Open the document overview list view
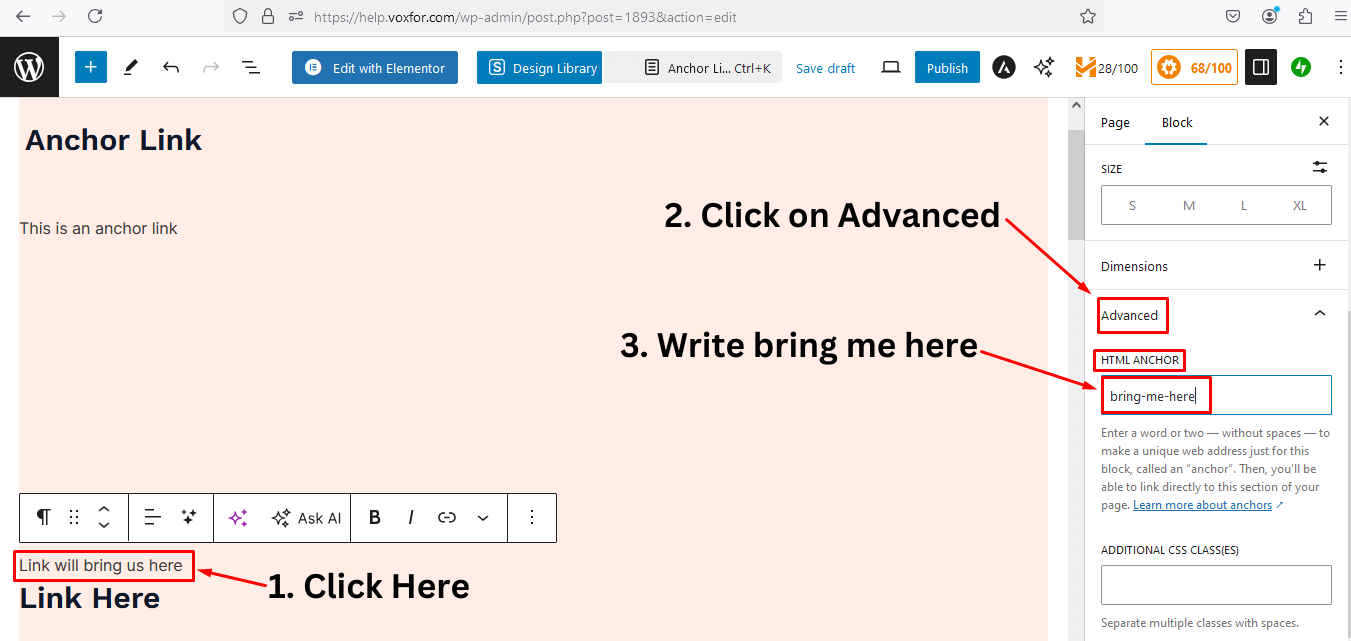Screen dimensions: 1351x641 click(250, 67)
